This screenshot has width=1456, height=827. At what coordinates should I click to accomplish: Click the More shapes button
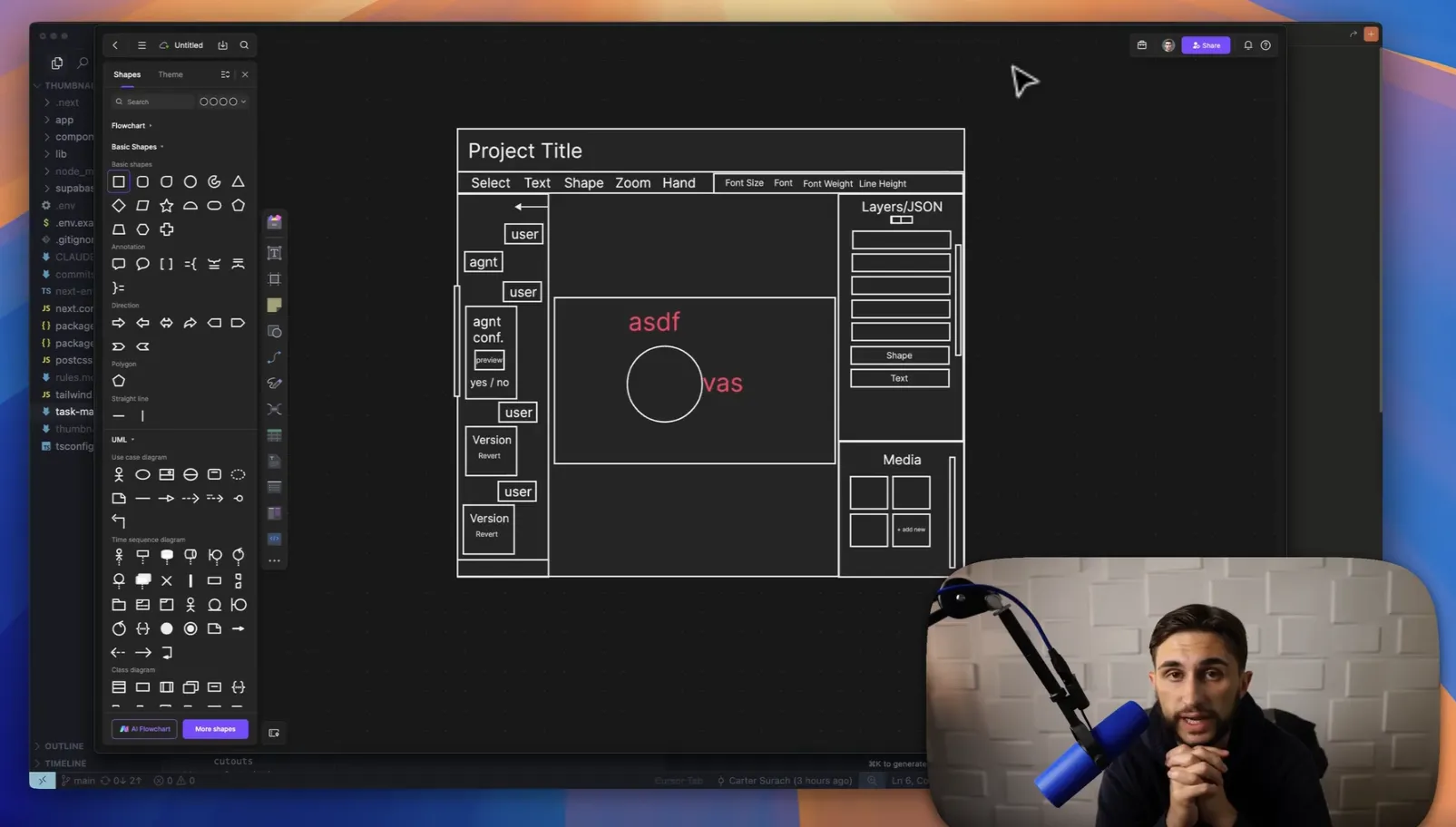tap(215, 728)
